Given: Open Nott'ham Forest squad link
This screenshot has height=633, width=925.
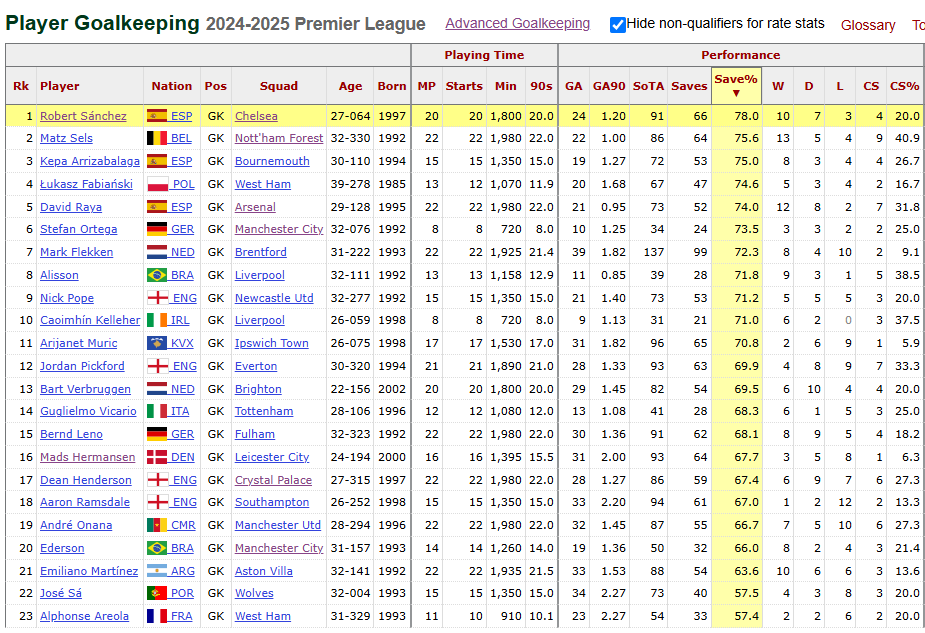Looking at the screenshot, I should click(x=279, y=138).
